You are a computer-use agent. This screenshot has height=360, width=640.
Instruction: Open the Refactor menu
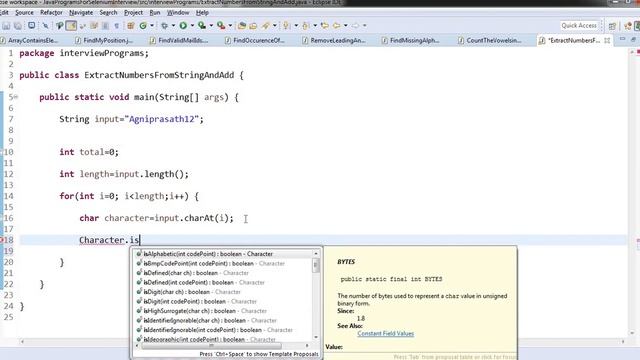tap(51, 13)
